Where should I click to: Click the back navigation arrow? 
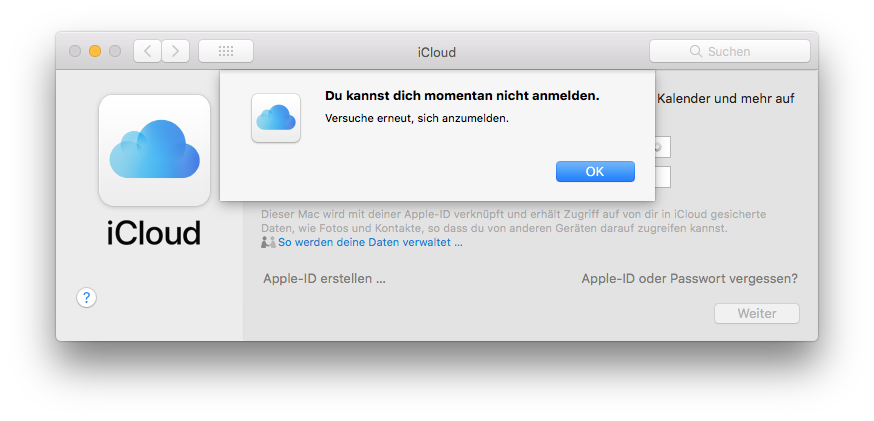[x=147, y=51]
